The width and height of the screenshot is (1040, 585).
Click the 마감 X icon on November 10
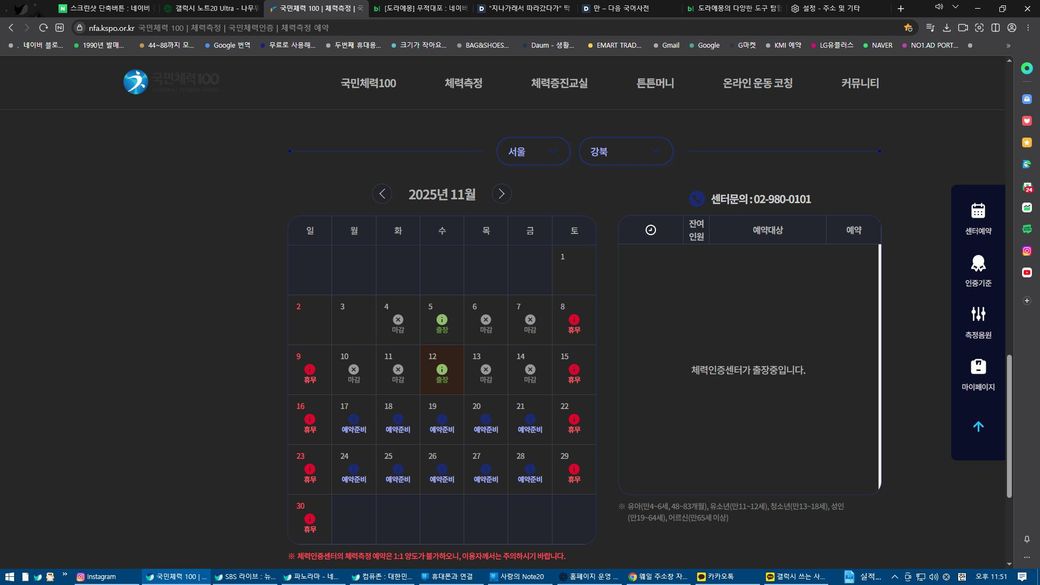coord(354,369)
